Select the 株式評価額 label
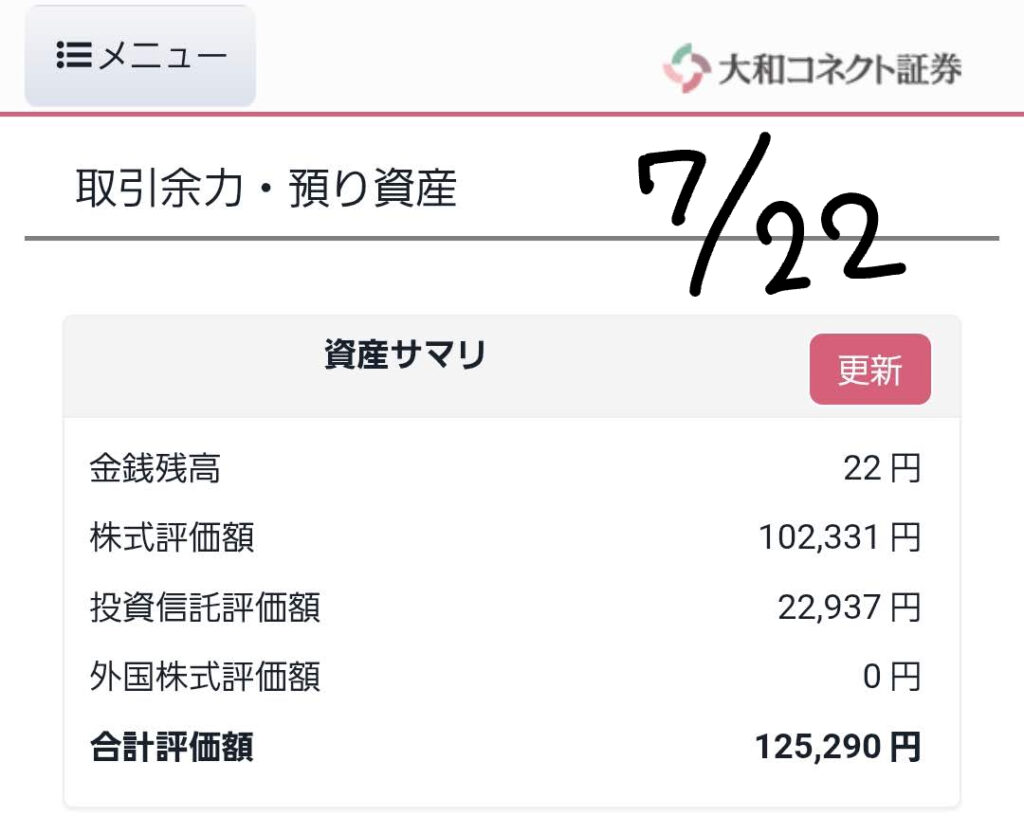Viewport: 1024px width, 816px height. 172,538
